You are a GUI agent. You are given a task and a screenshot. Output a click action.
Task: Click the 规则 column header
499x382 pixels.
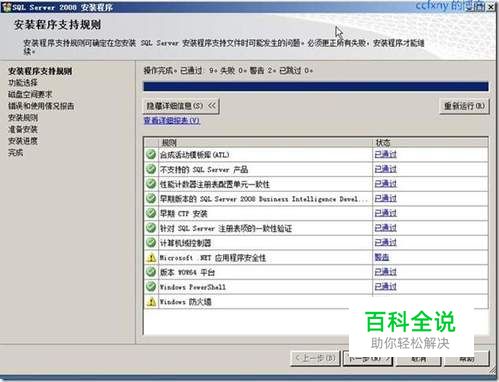pos(265,143)
